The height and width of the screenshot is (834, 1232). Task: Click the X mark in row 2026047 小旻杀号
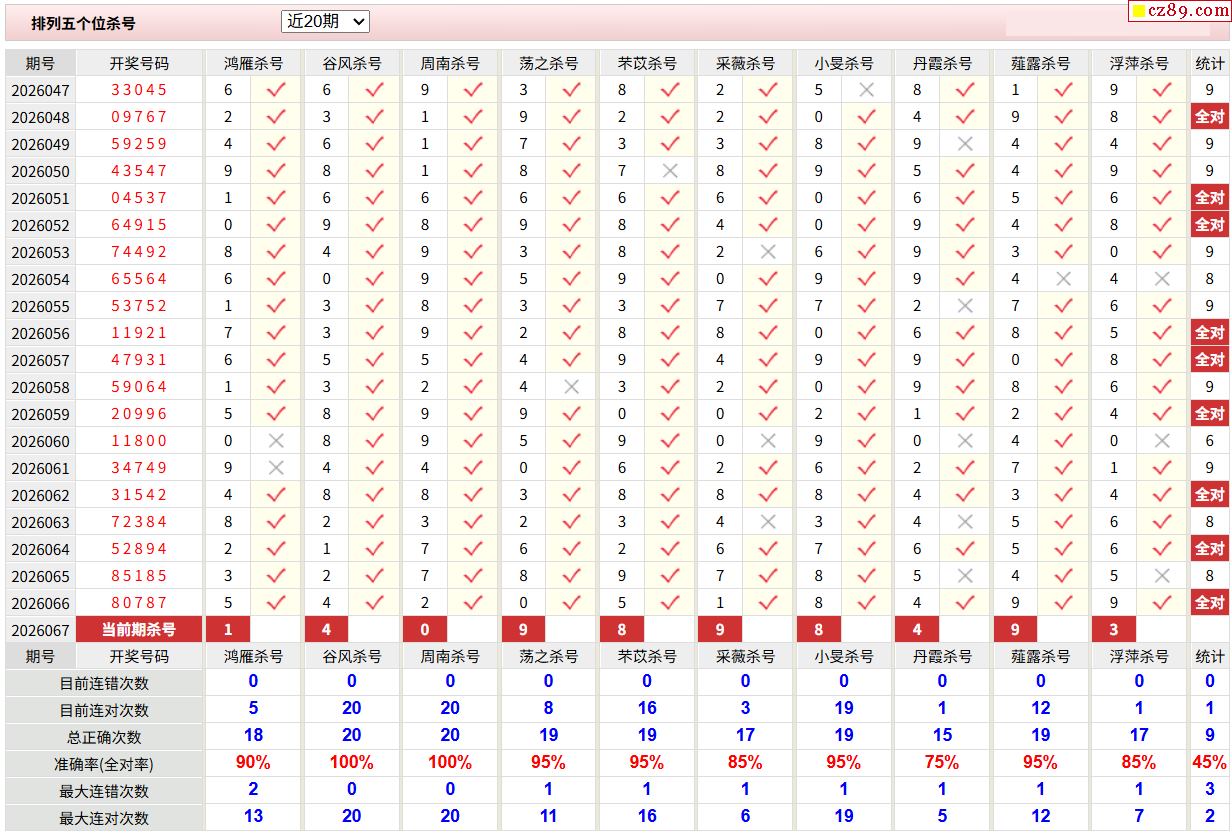click(x=866, y=90)
